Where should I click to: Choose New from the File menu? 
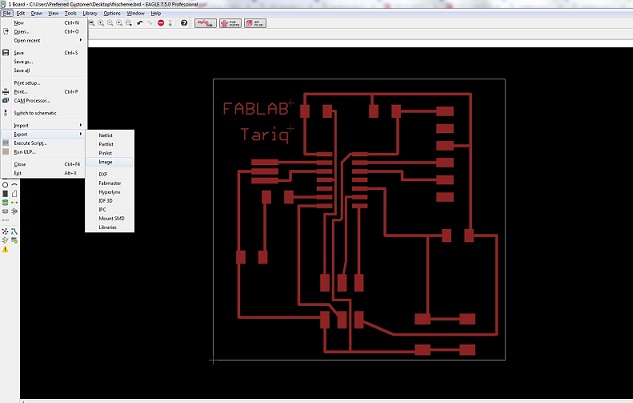[44, 23]
